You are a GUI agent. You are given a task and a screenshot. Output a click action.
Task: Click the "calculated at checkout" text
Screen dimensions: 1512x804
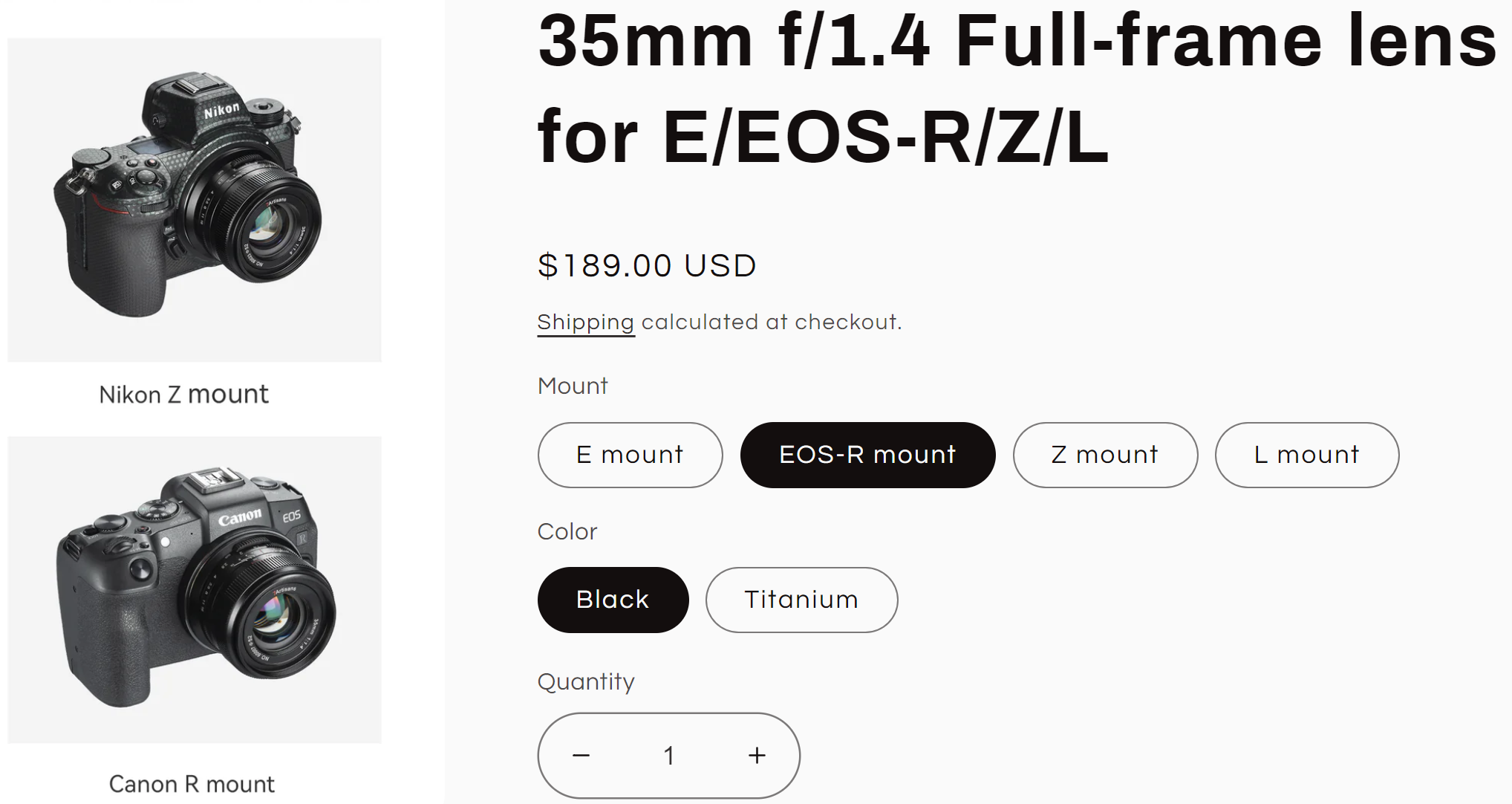pos(772,322)
